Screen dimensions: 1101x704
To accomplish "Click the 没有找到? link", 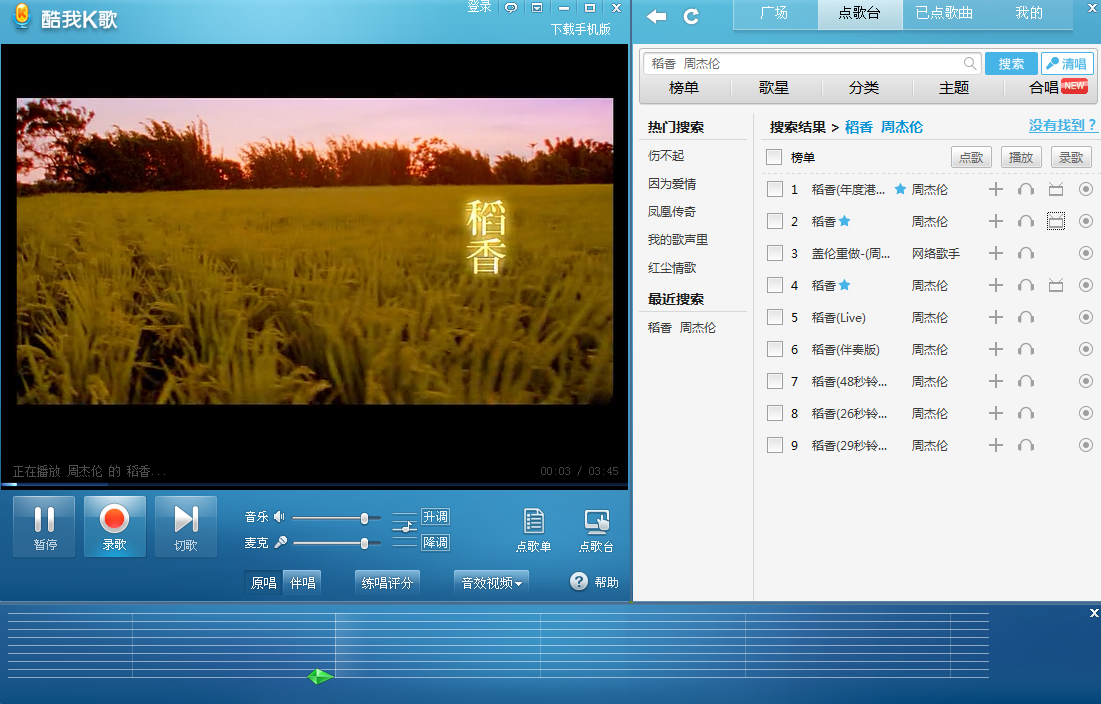I will [x=1062, y=126].
